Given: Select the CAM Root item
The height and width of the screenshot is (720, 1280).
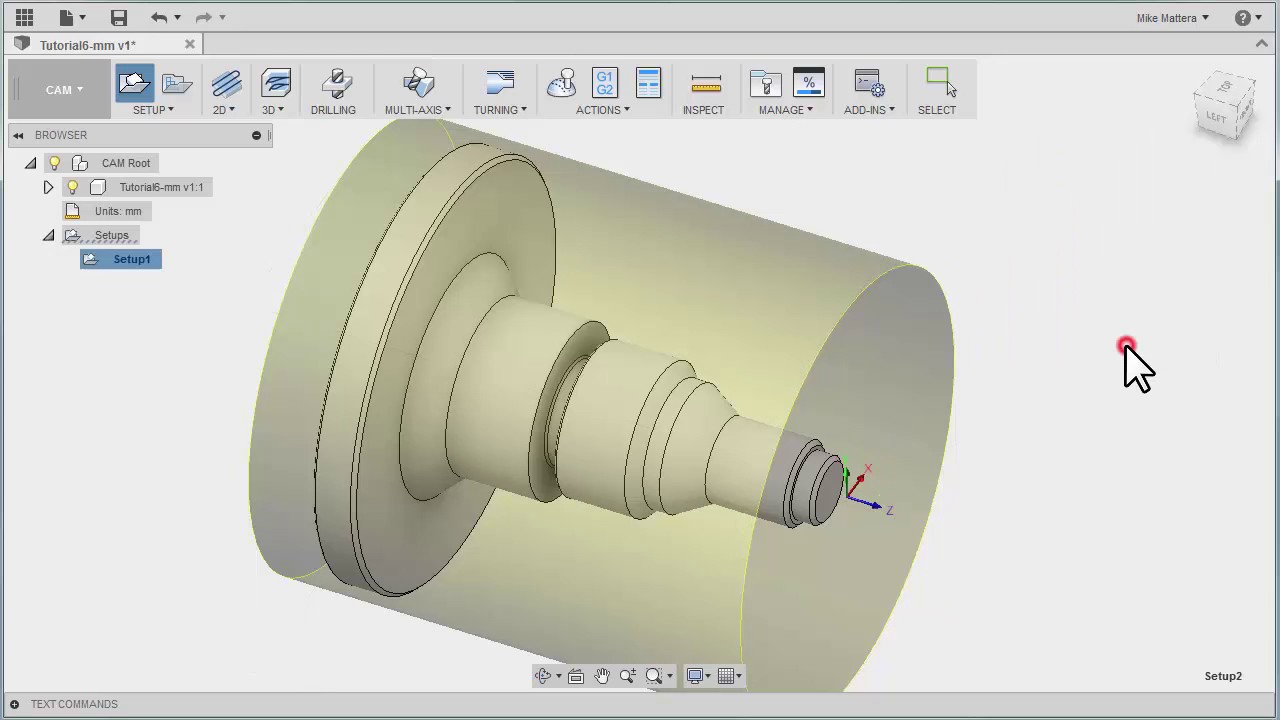Looking at the screenshot, I should (125, 163).
